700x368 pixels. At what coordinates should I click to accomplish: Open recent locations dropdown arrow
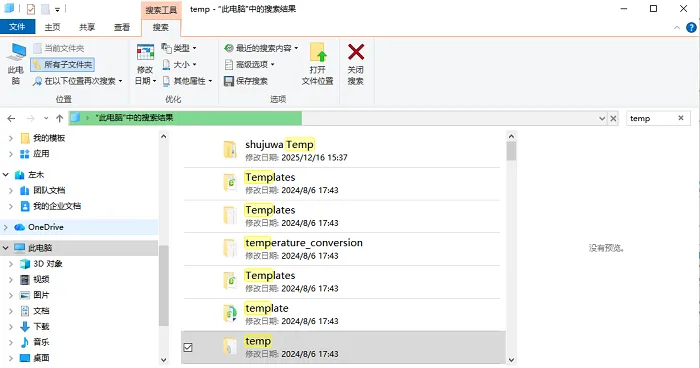click(46, 118)
